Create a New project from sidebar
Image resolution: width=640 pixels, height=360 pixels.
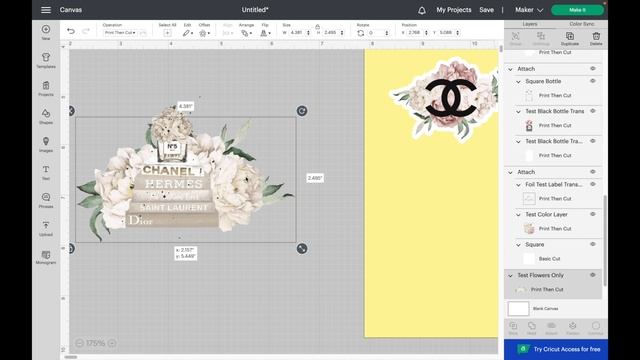[46, 32]
